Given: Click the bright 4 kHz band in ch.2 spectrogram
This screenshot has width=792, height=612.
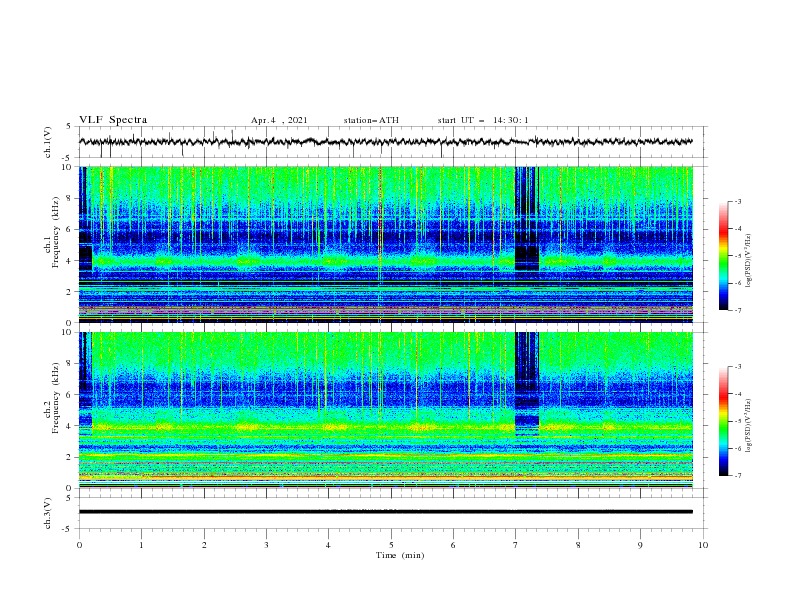Looking at the screenshot, I should pyautogui.click(x=385, y=427).
